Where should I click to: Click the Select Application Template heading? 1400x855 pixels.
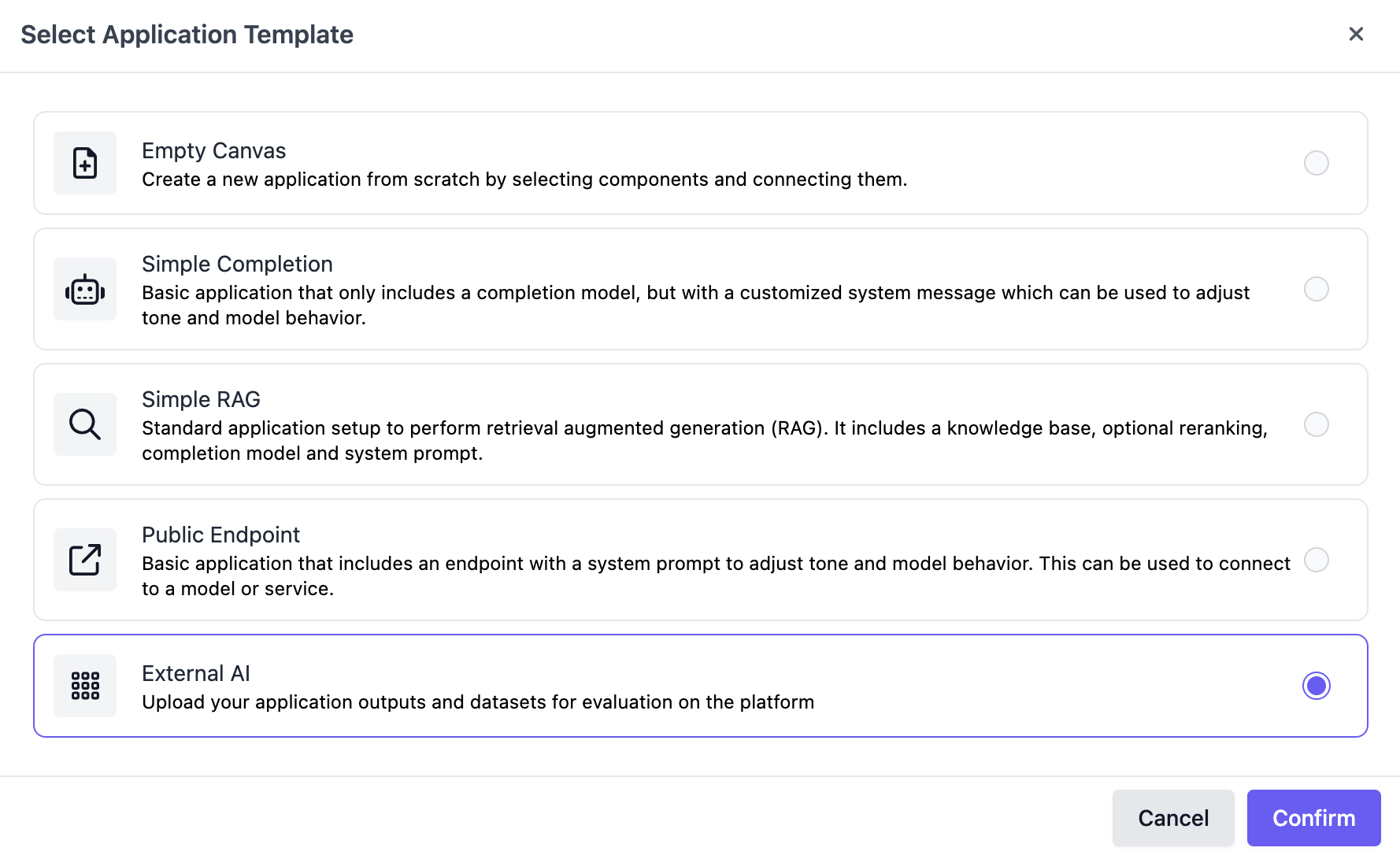(x=187, y=35)
